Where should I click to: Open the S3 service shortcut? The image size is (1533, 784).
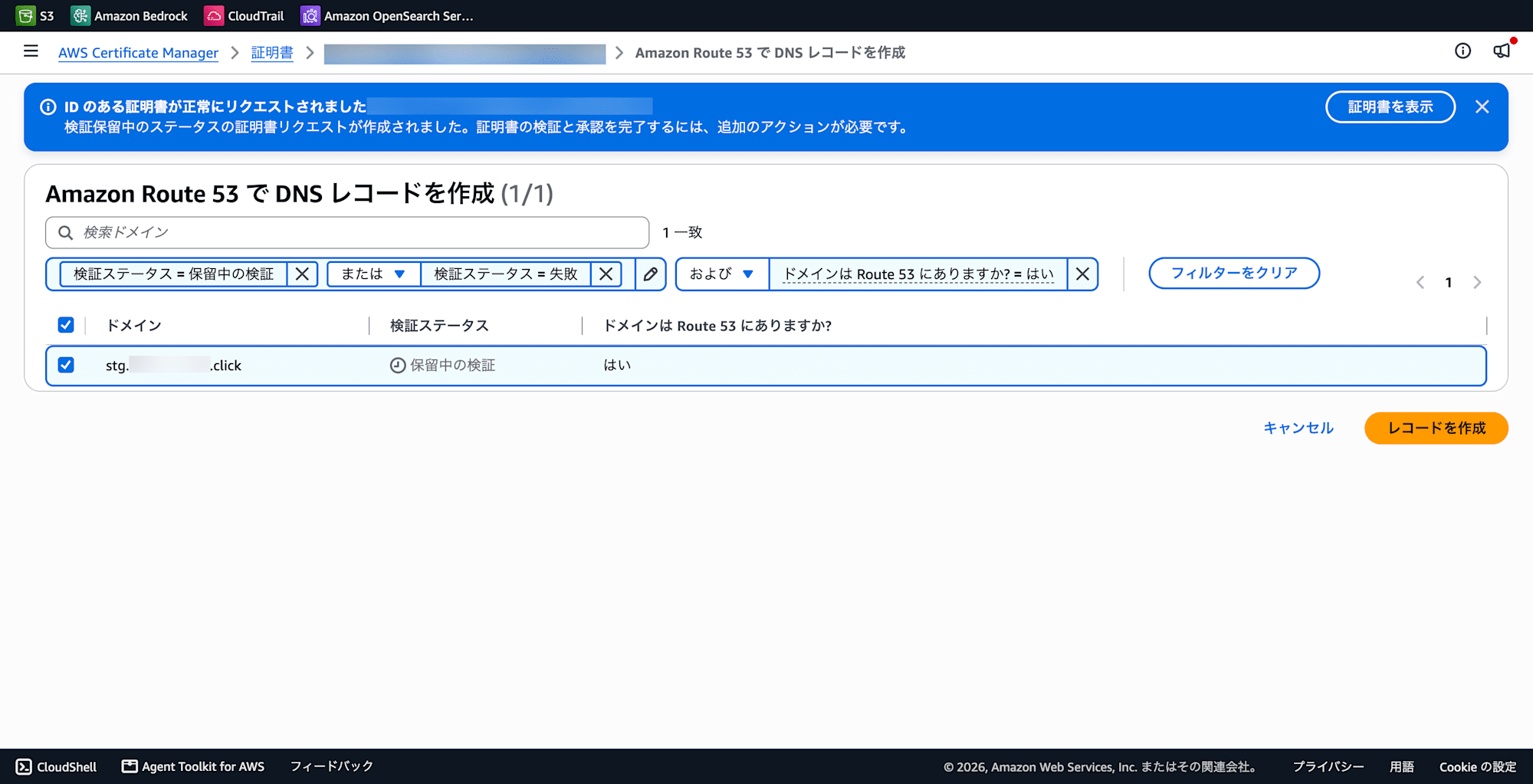click(x=35, y=15)
